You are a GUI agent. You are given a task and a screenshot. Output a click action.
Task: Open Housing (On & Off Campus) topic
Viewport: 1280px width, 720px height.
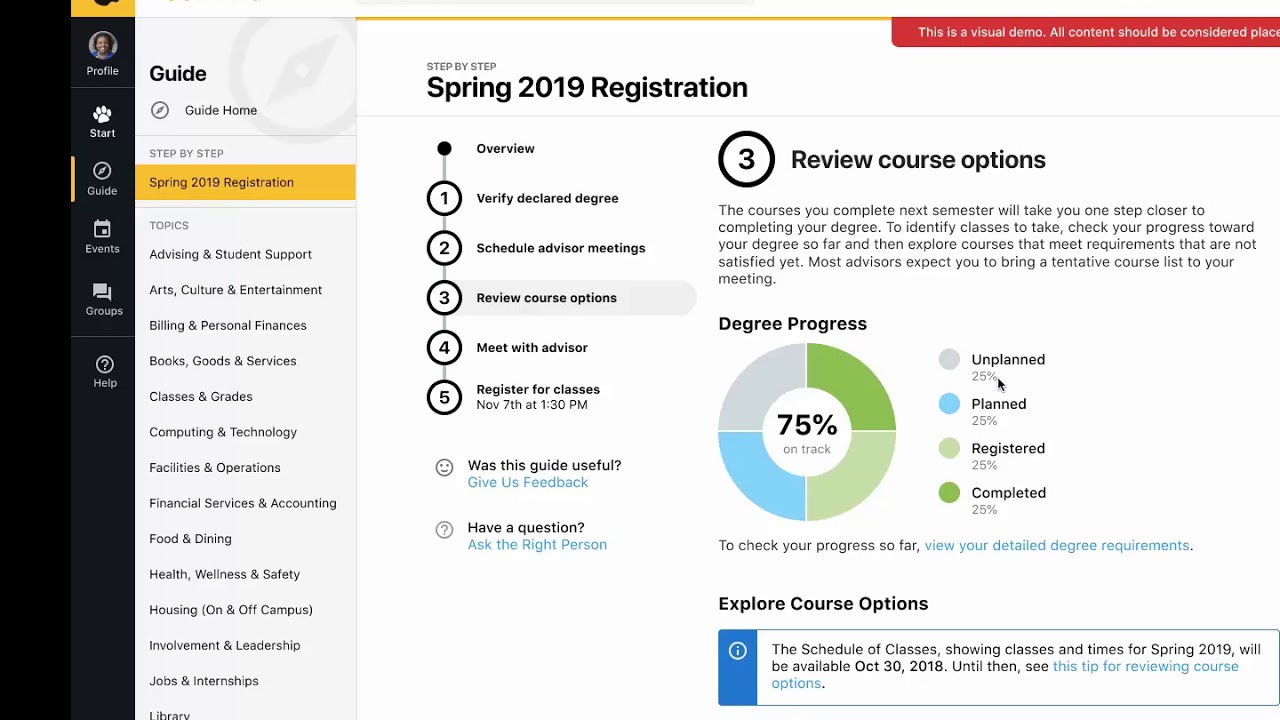(231, 610)
